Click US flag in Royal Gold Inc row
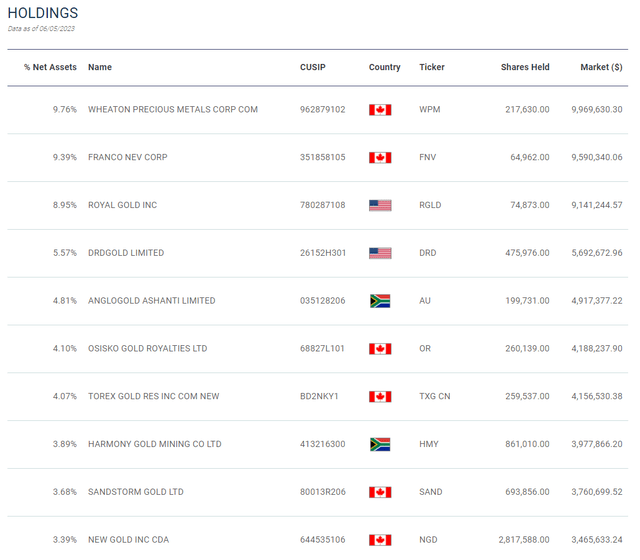 [380, 205]
